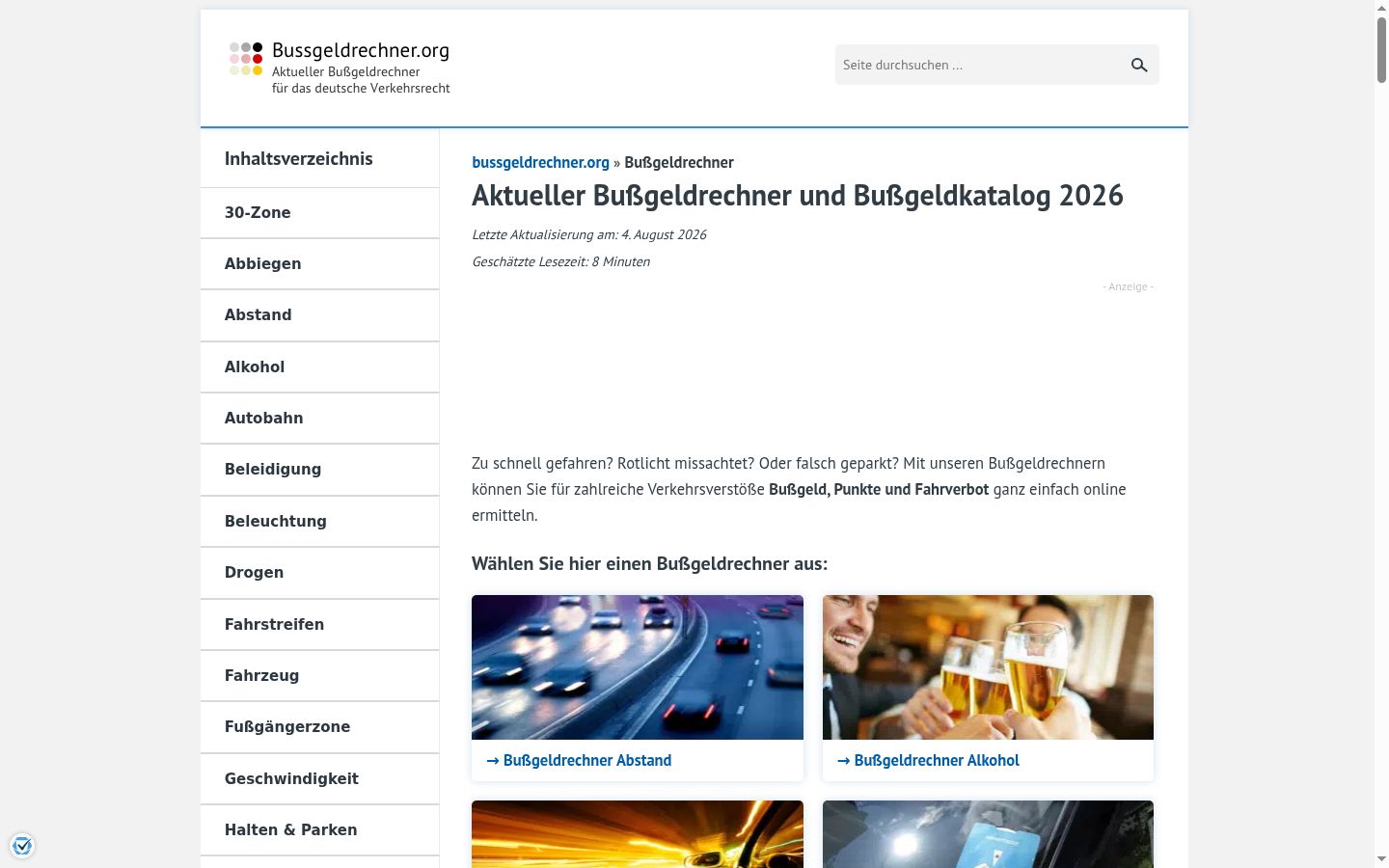Click the highway traffic thumbnail image

638,667
